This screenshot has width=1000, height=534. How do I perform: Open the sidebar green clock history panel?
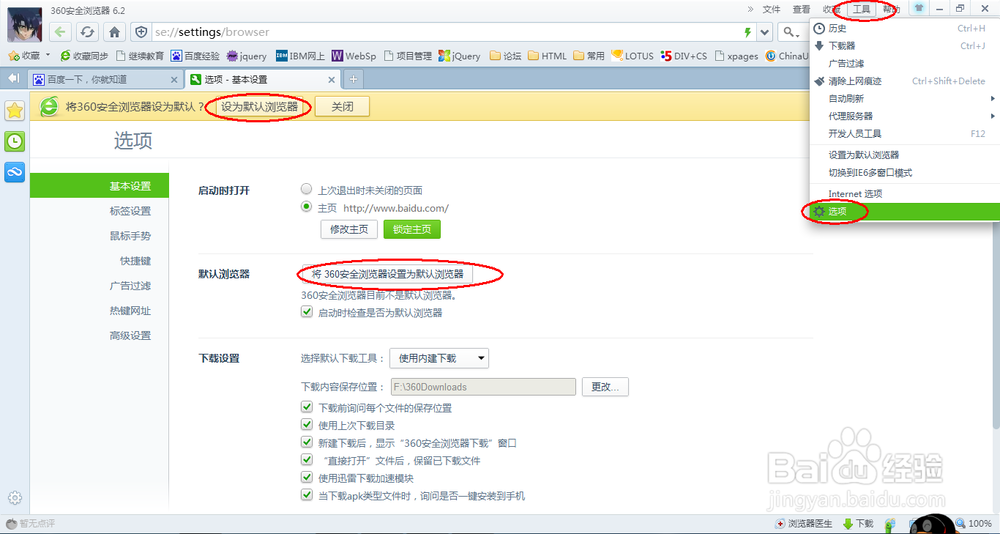[x=14, y=141]
